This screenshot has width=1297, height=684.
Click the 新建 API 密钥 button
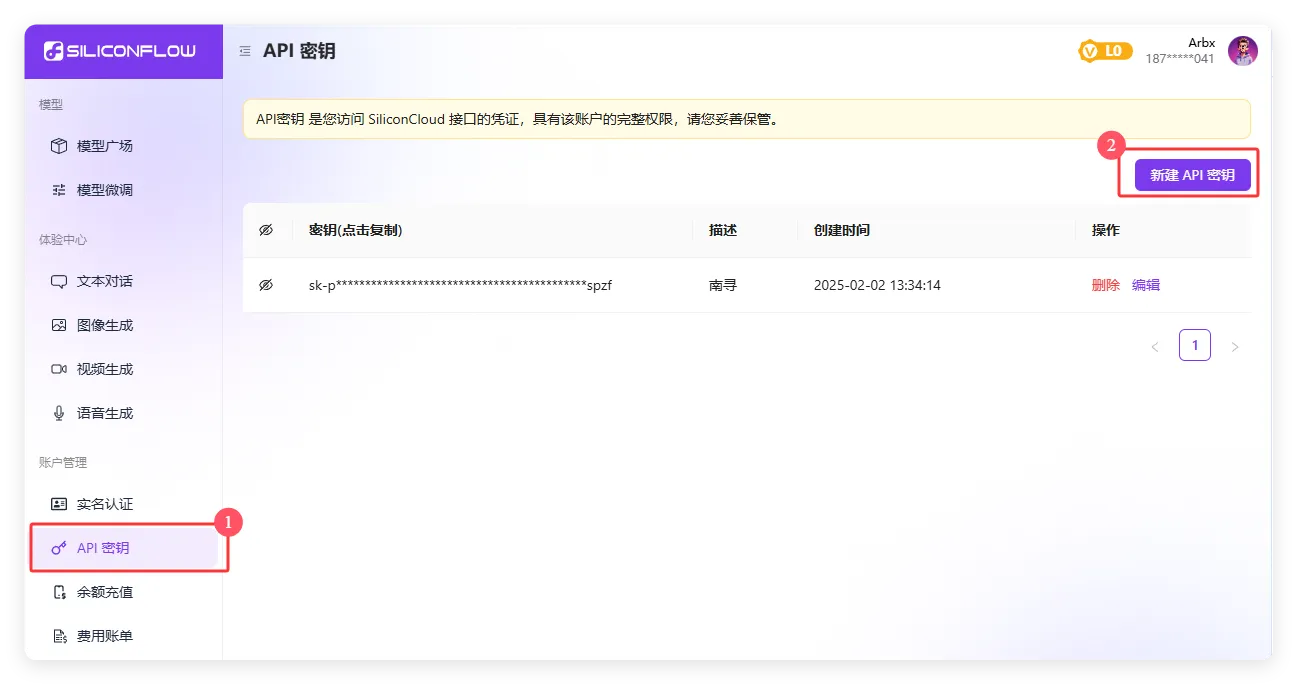pos(1192,175)
